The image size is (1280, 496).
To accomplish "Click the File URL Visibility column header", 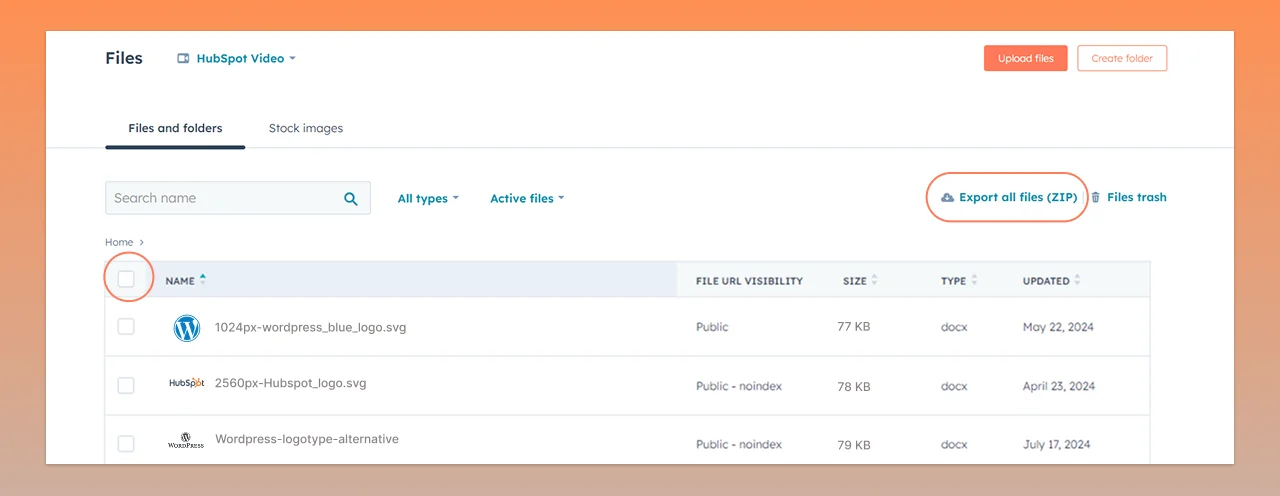I will 749,281.
